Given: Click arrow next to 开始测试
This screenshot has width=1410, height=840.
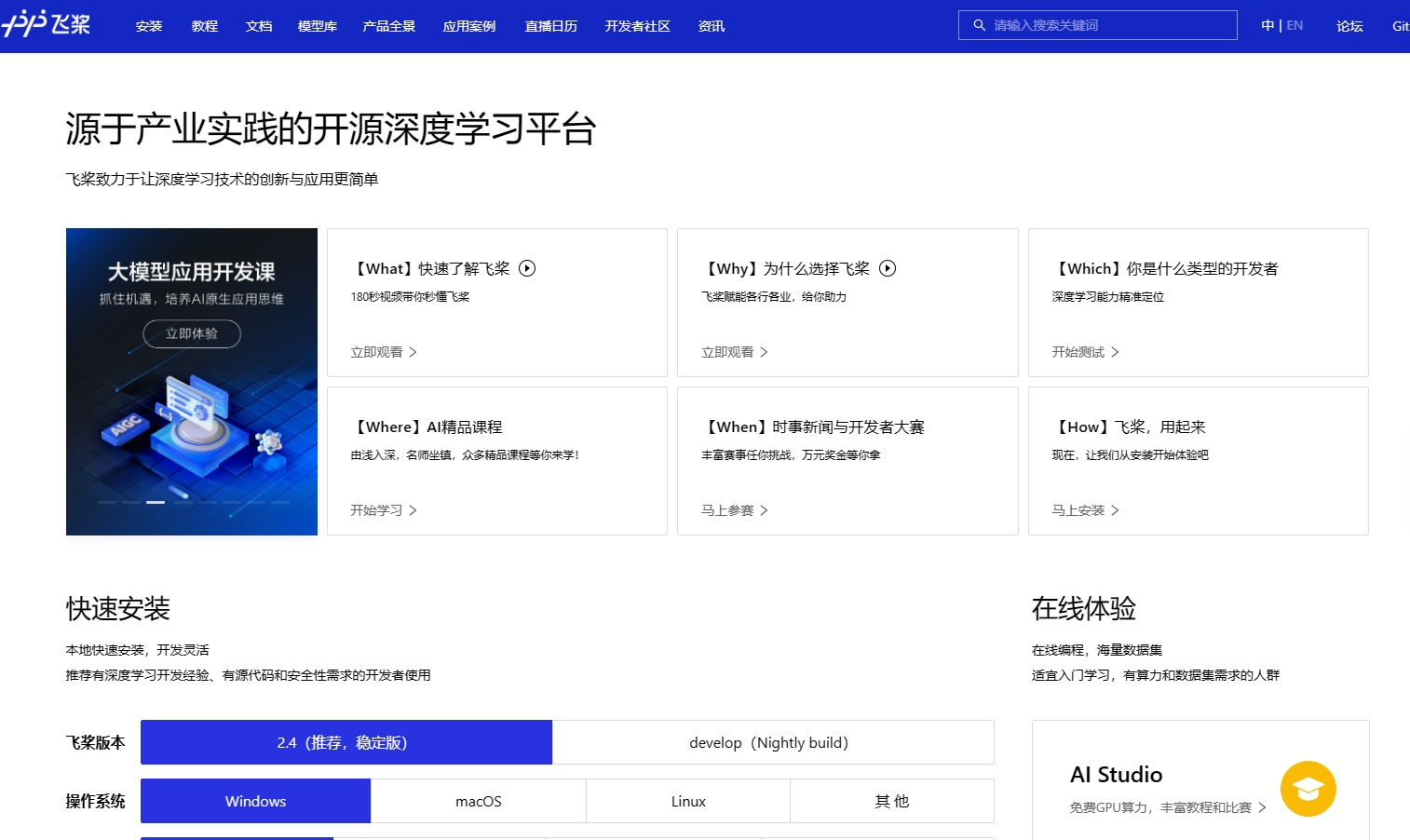Looking at the screenshot, I should pos(1115,352).
